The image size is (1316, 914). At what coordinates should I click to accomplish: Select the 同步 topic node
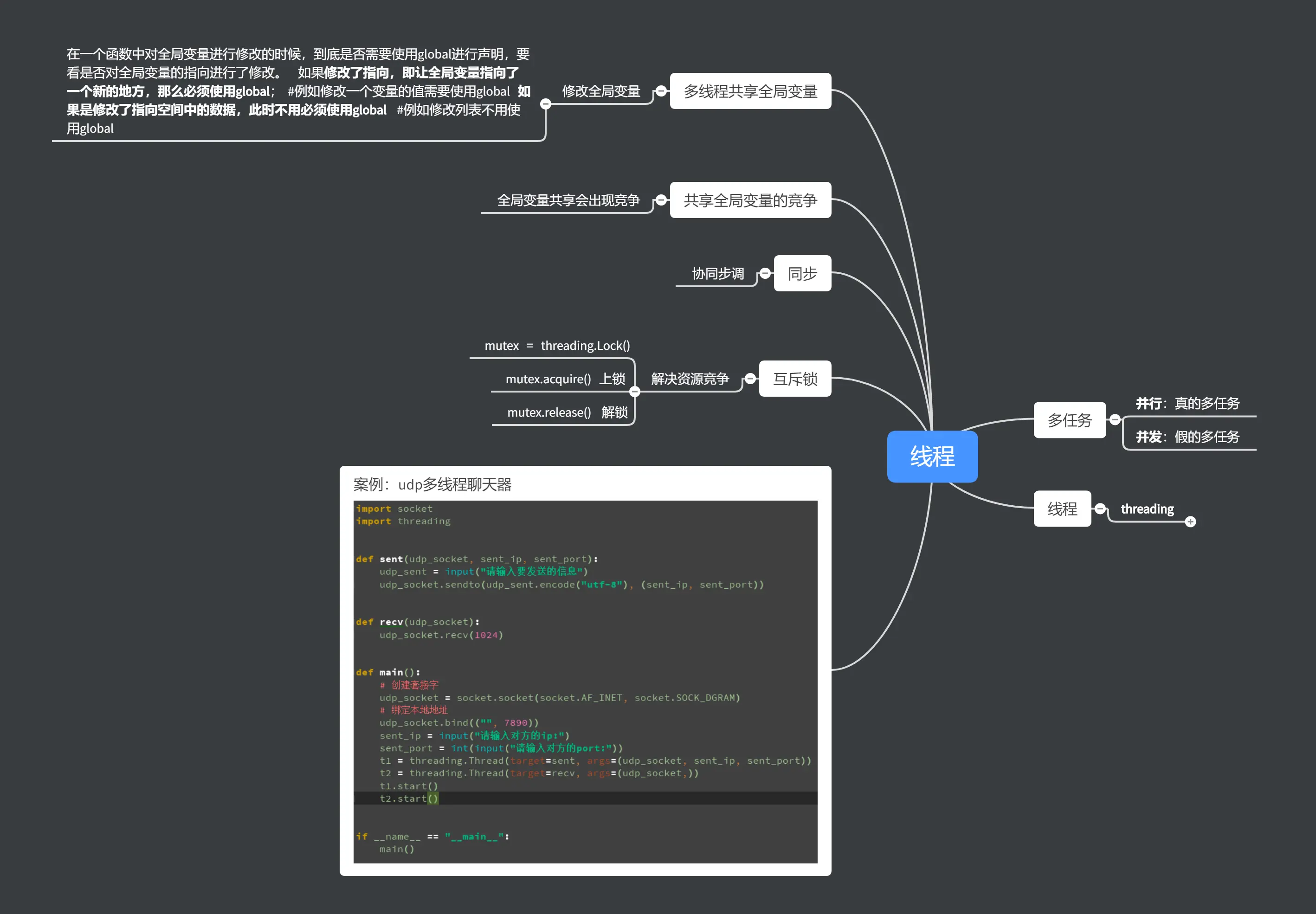point(802,273)
